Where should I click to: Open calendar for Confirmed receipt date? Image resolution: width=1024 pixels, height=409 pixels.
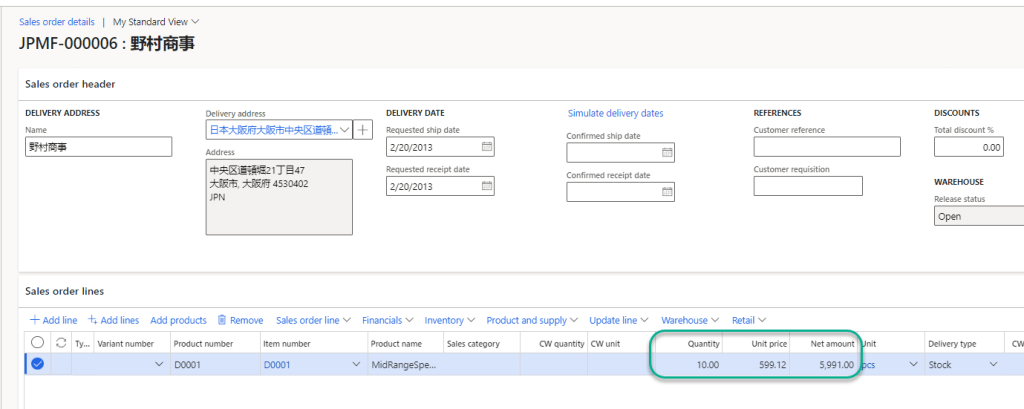click(x=667, y=192)
